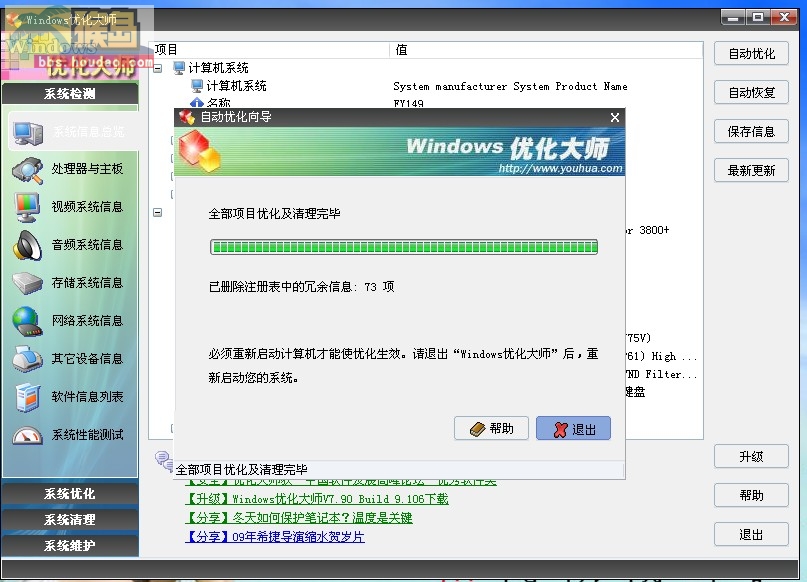Click Windows优化大师 main title bar icon

[14, 20]
